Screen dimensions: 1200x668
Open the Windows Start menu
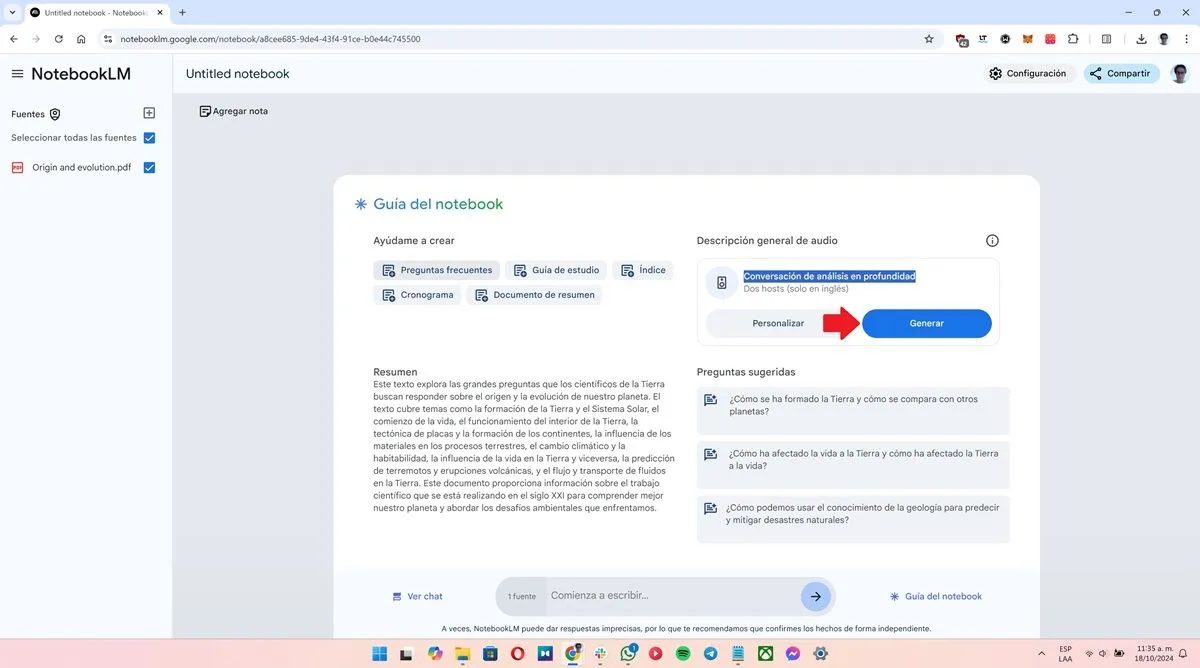[x=380, y=653]
